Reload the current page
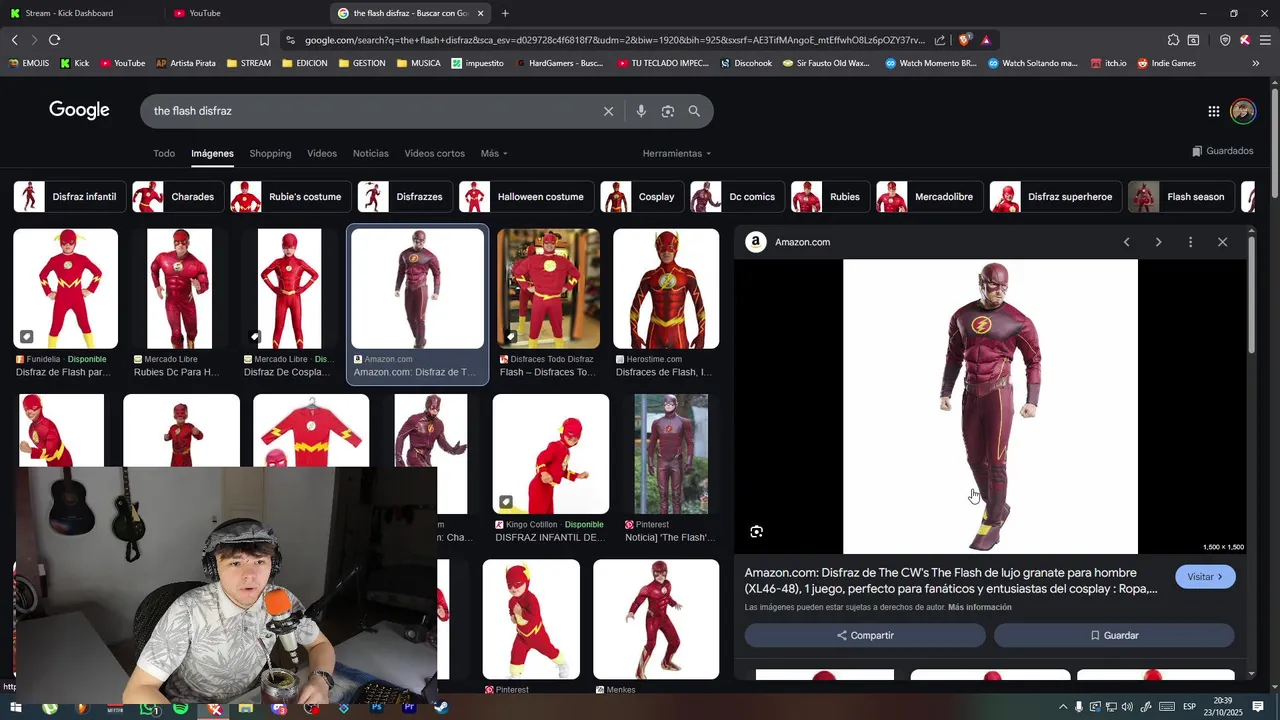 [54, 40]
